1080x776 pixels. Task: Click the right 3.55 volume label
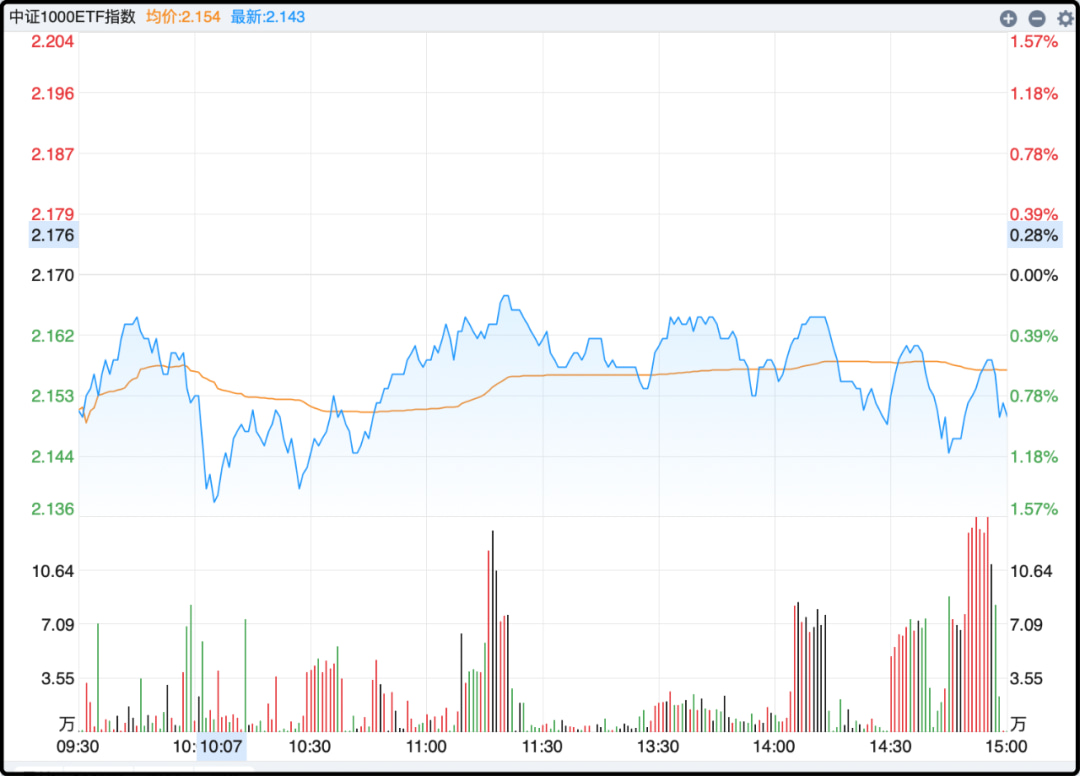tap(1026, 679)
